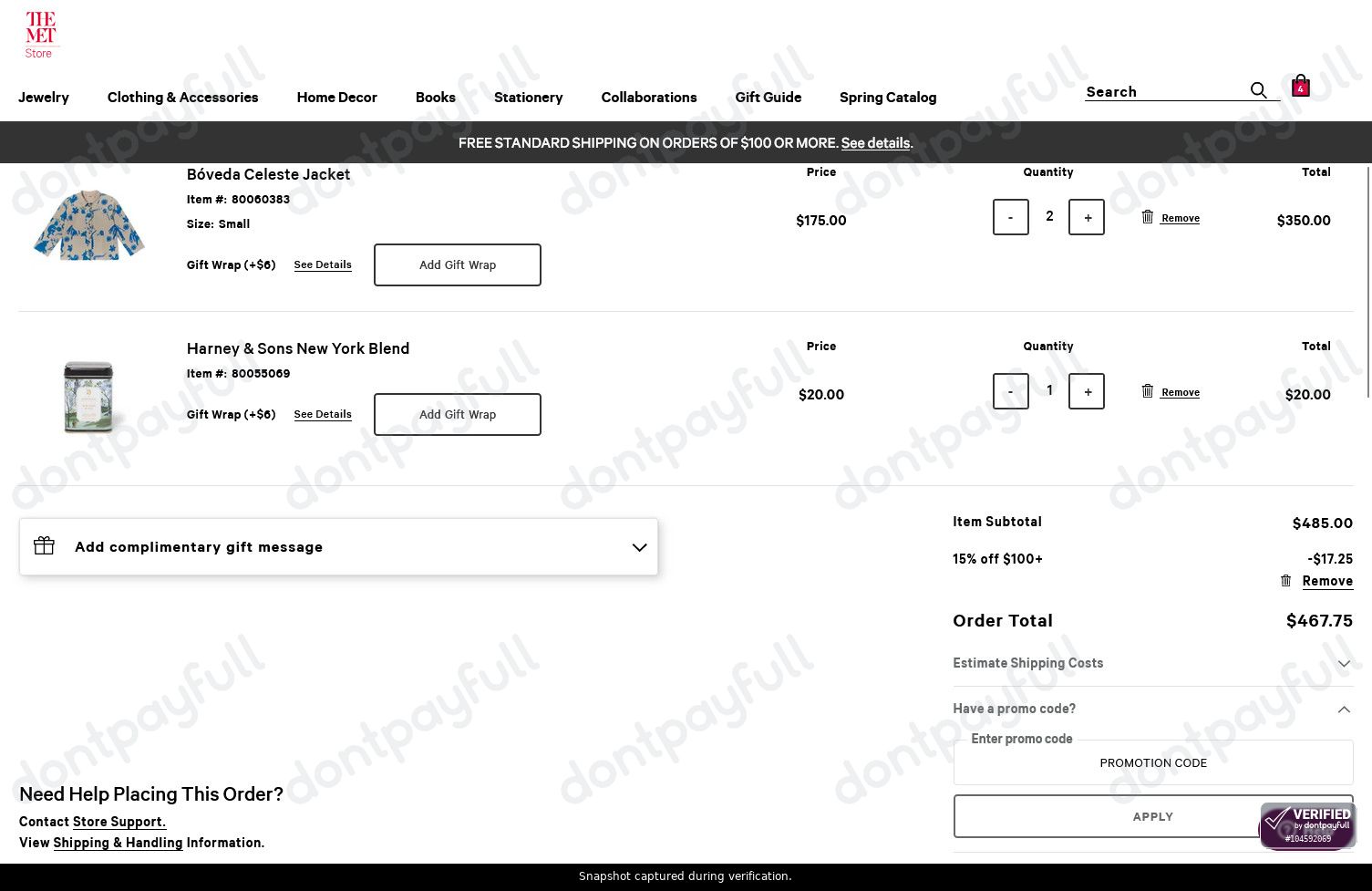Expand Estimate Shipping Costs section
Screen dimensions: 1372x891
pyautogui.click(x=1153, y=663)
